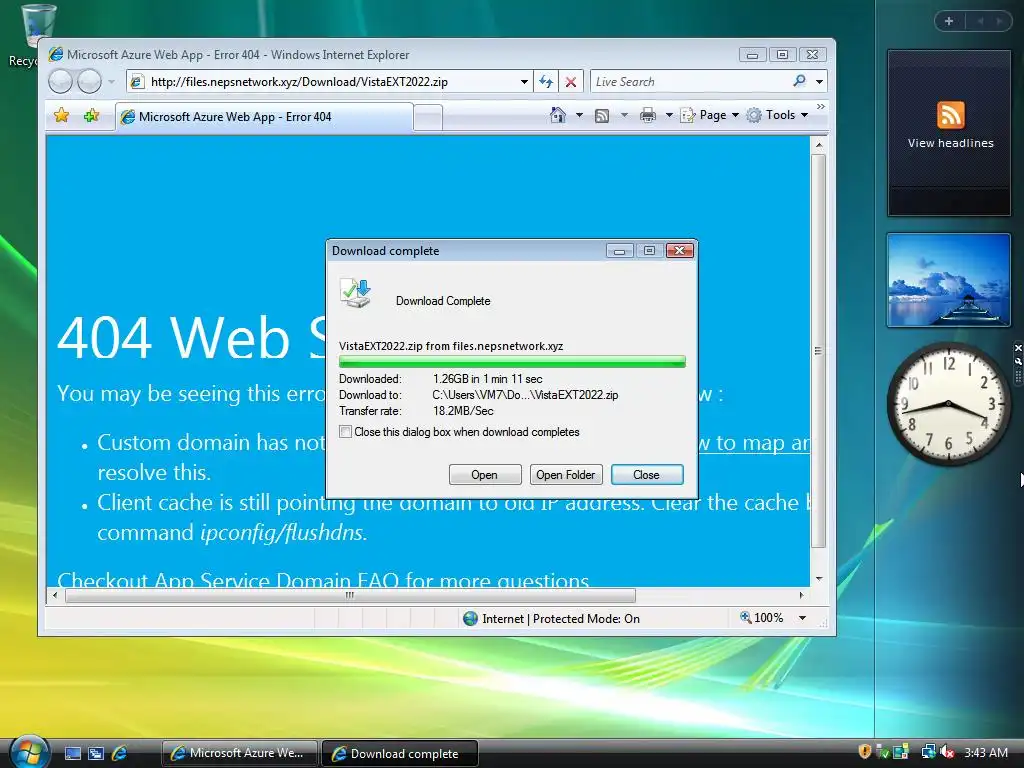
Task: Click the Print icon in toolbar
Action: (648, 116)
